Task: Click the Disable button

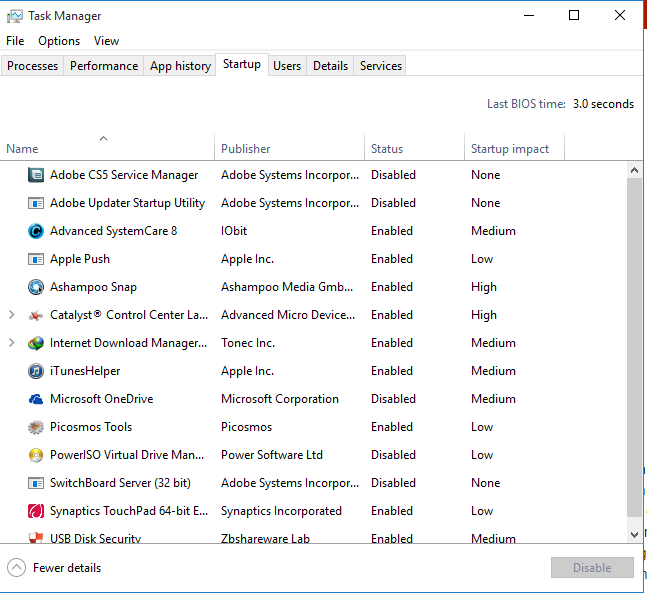Action: coord(592,568)
